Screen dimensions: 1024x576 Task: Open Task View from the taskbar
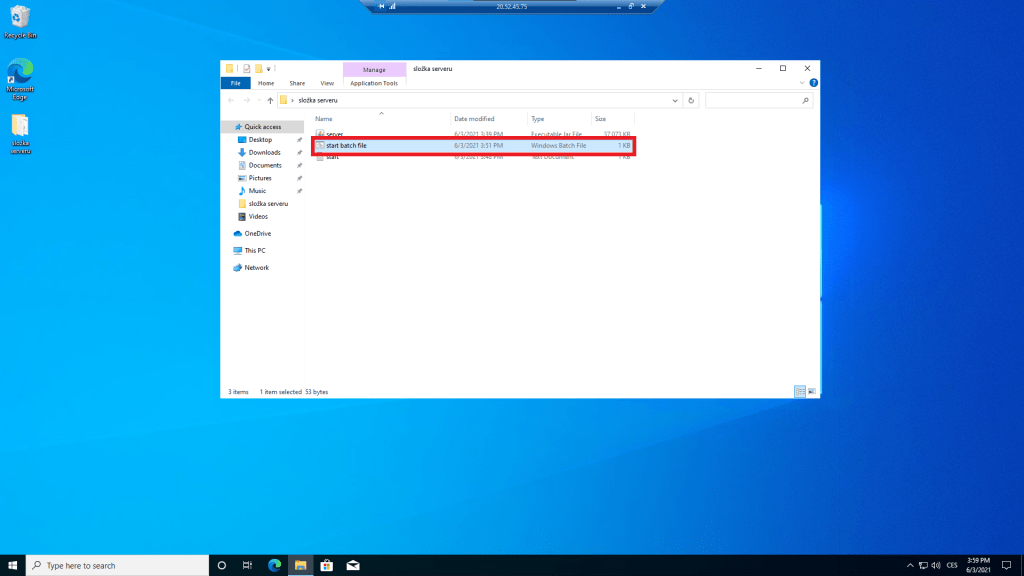(248, 565)
